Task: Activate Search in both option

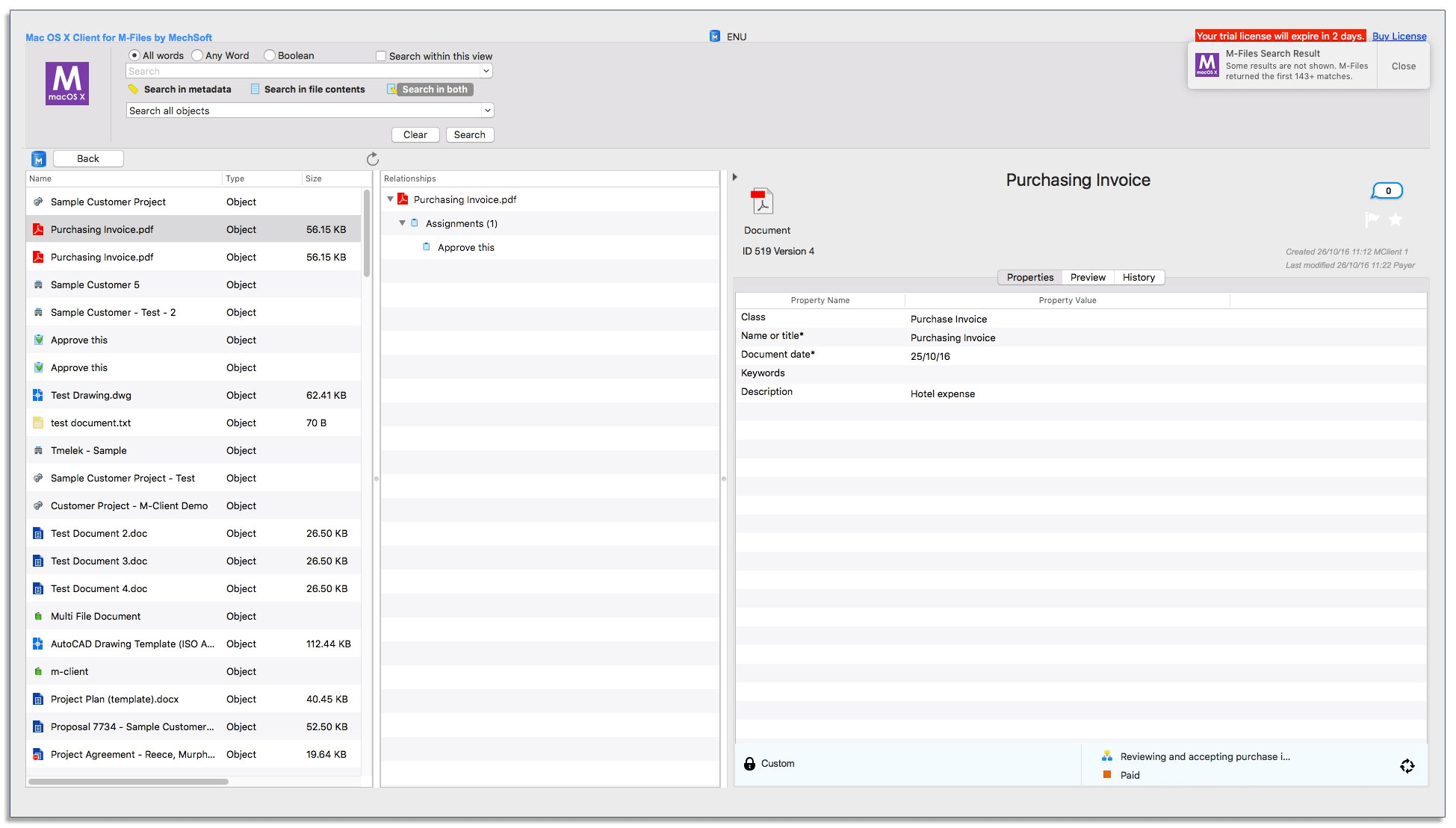Action: click(x=435, y=90)
